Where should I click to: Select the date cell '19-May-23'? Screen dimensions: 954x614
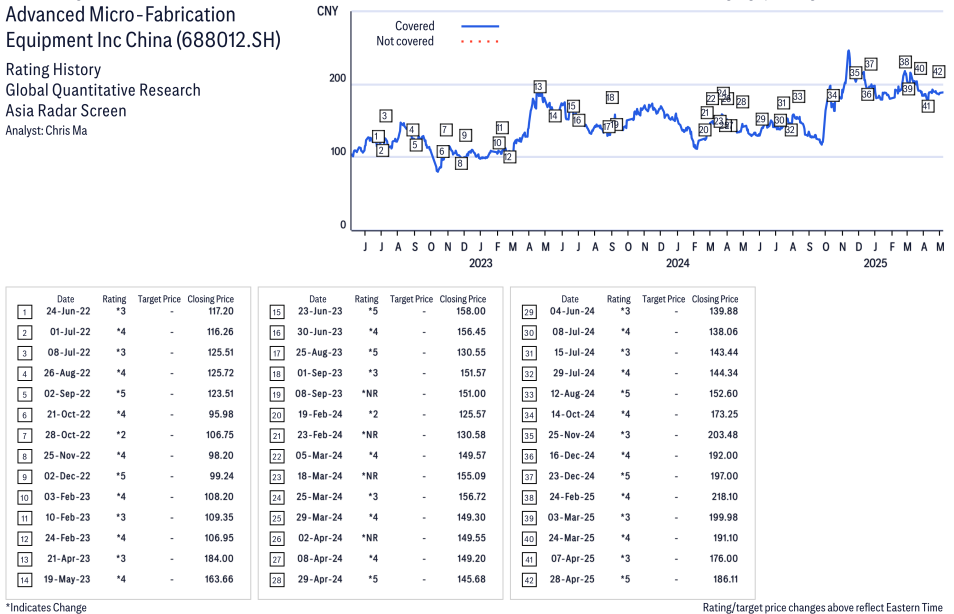tap(67, 579)
